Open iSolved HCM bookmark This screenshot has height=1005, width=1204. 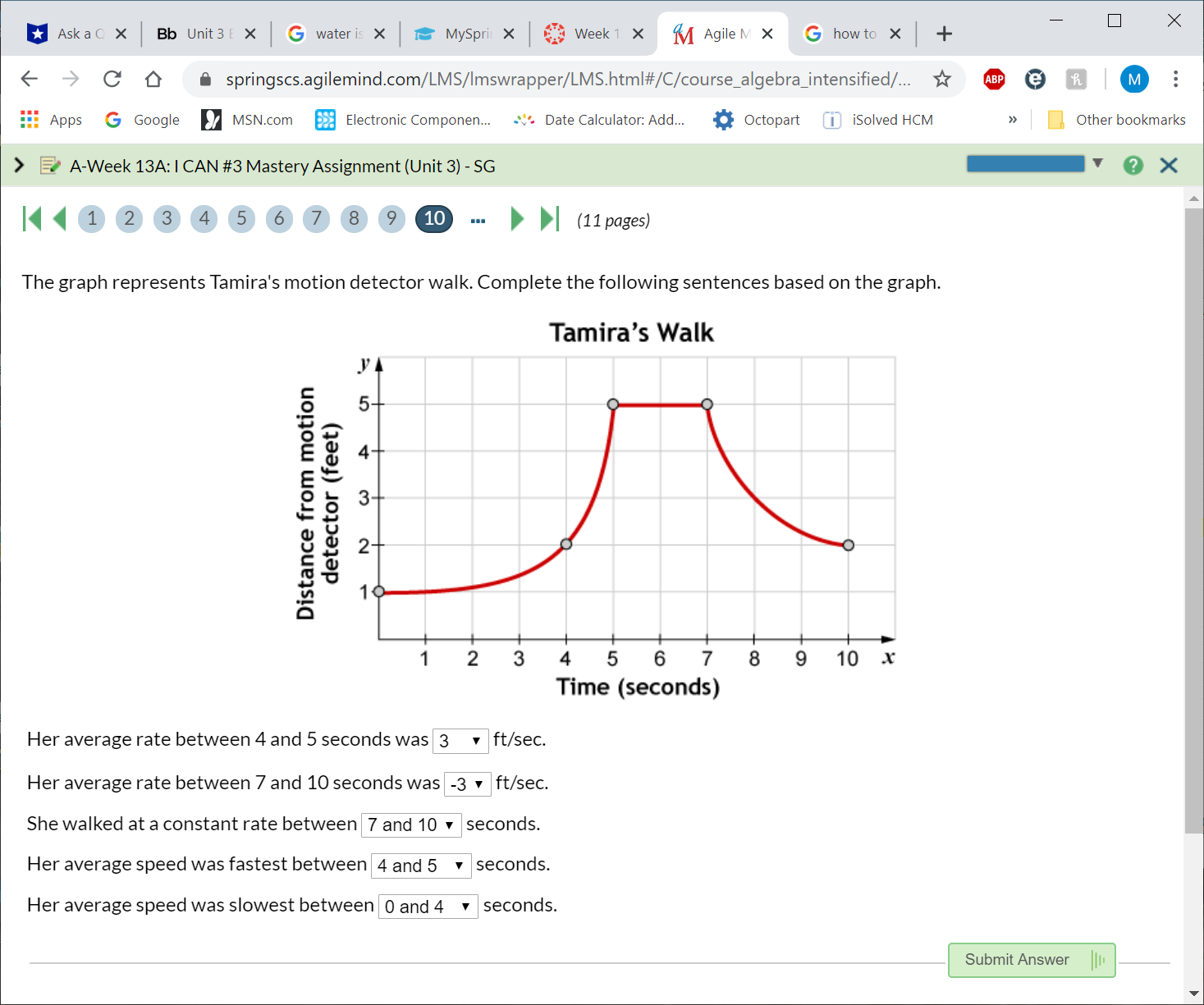878,120
